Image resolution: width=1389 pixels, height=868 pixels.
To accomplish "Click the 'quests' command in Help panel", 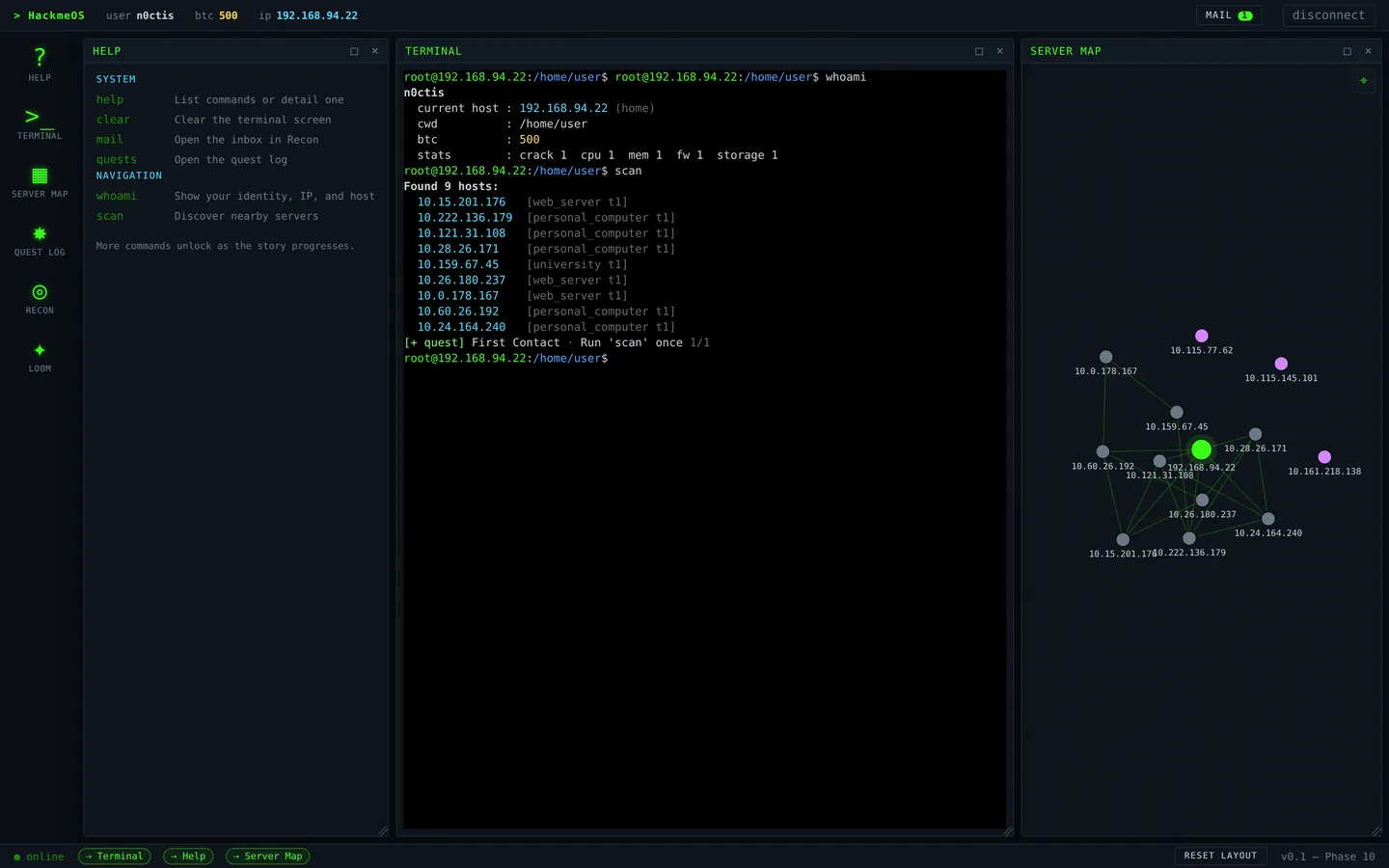I will pyautogui.click(x=117, y=160).
